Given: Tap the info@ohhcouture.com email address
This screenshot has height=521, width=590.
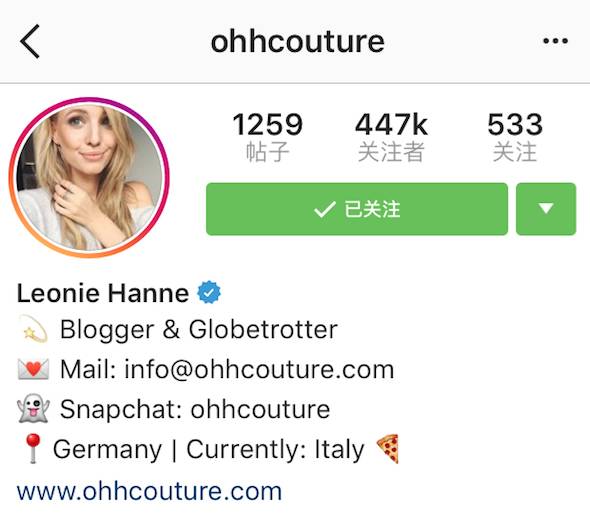Looking at the screenshot, I should (x=259, y=369).
